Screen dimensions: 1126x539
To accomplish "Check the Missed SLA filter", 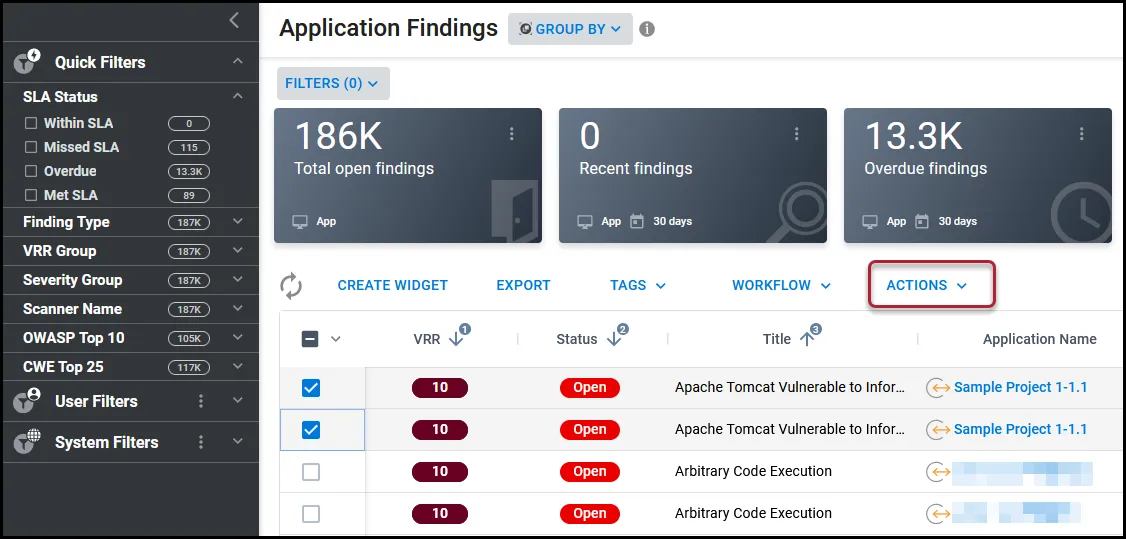I will coord(31,147).
